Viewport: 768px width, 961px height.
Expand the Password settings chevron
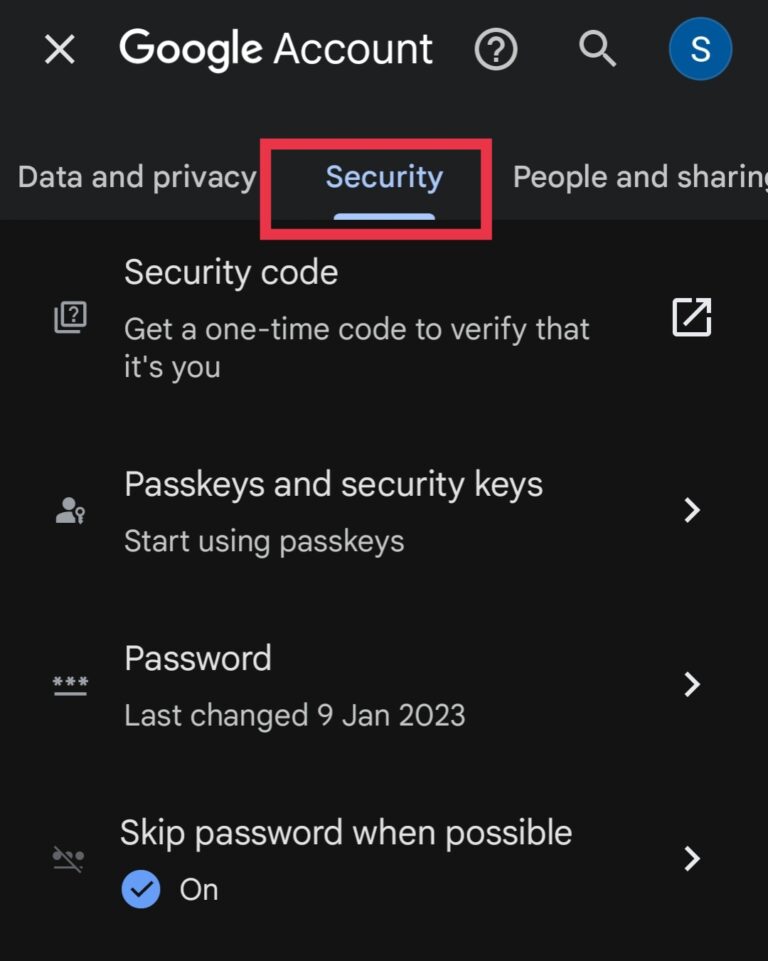click(692, 684)
